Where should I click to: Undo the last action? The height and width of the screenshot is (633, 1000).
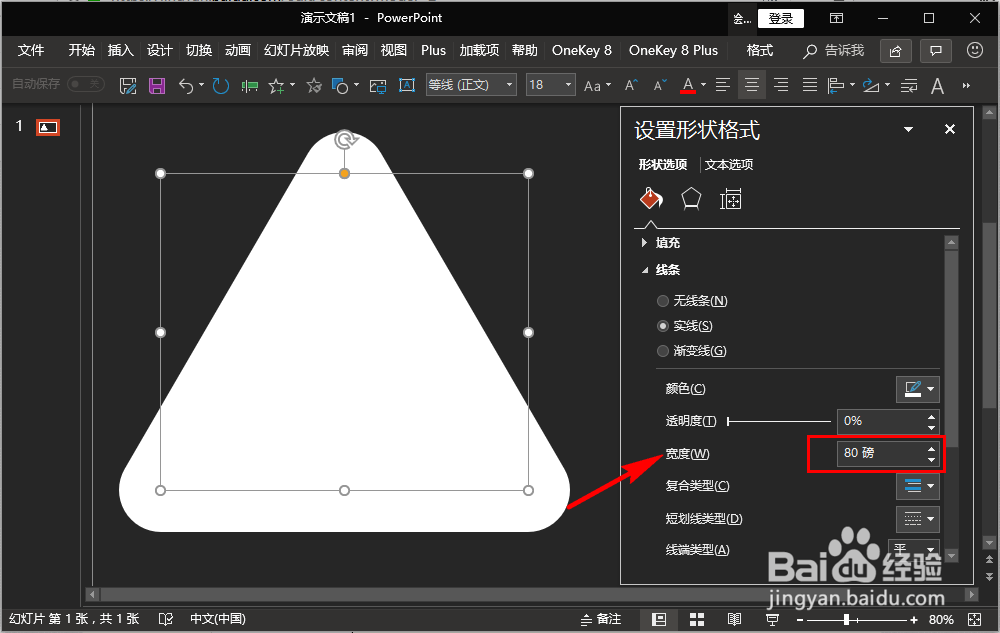click(x=186, y=85)
